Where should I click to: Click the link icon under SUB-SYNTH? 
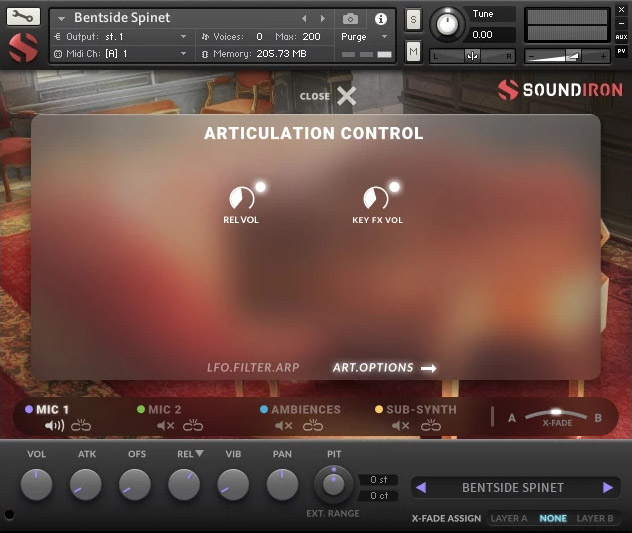click(430, 426)
